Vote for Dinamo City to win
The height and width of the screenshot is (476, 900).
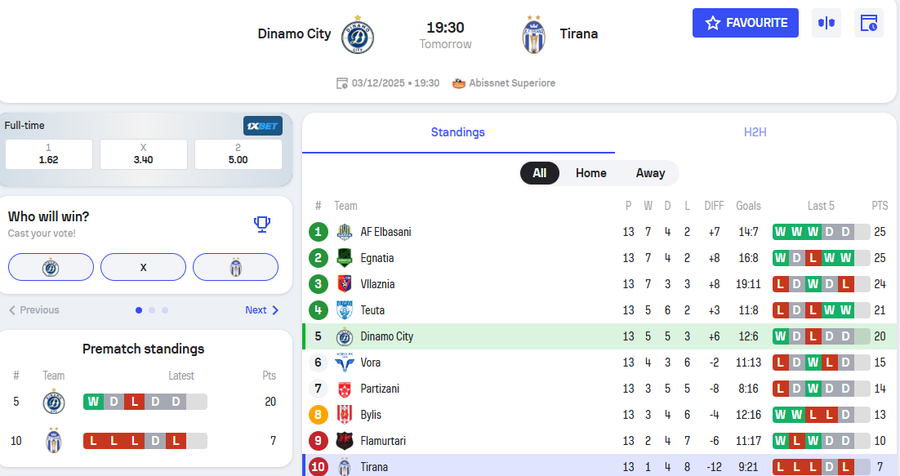pyautogui.click(x=51, y=267)
